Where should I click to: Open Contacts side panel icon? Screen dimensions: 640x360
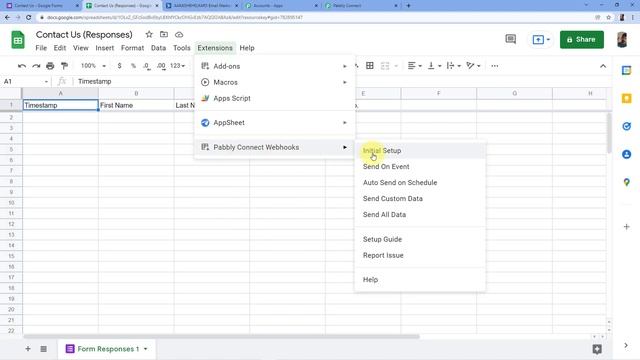pyautogui.click(x=626, y=154)
